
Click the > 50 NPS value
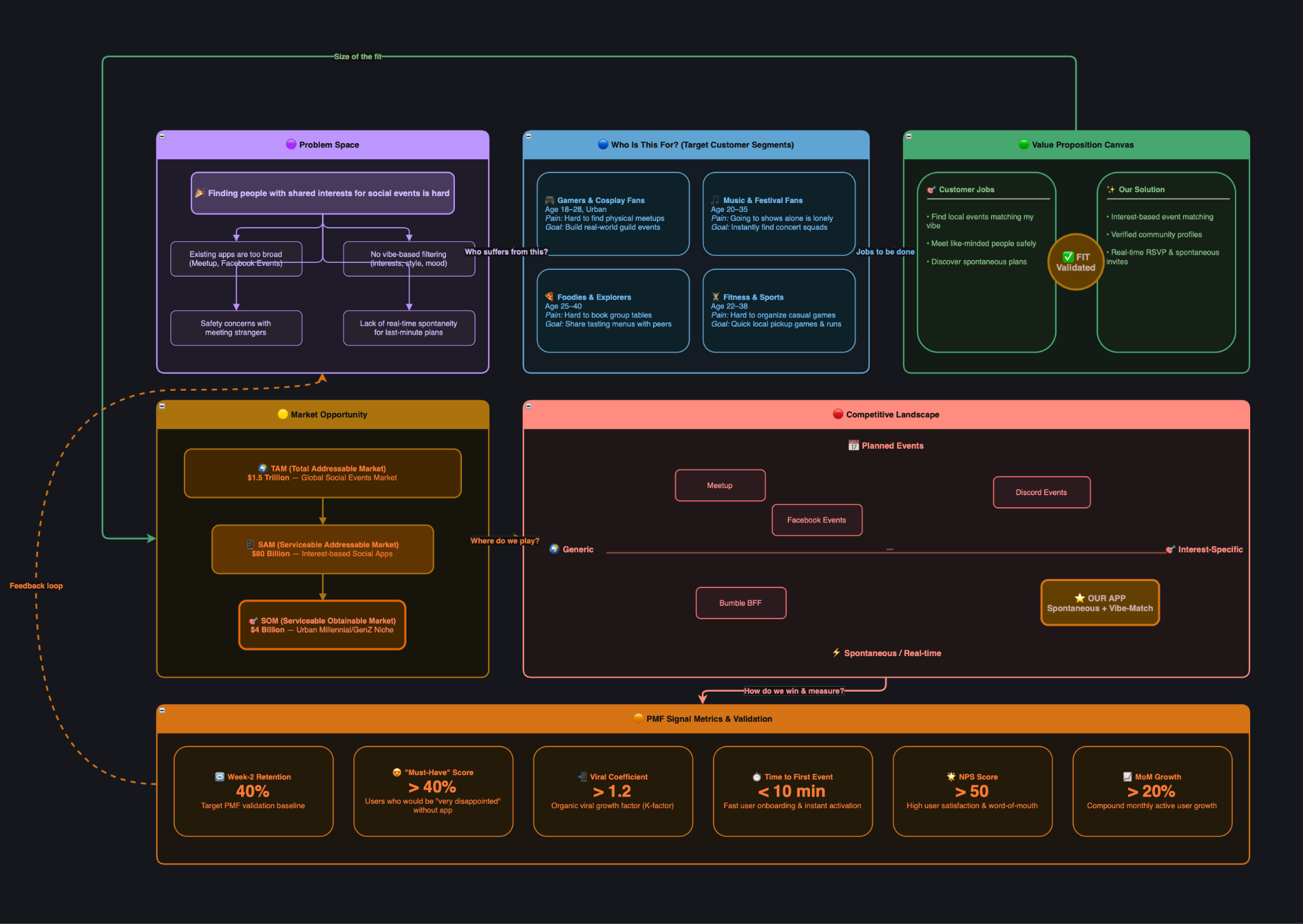coord(972,791)
